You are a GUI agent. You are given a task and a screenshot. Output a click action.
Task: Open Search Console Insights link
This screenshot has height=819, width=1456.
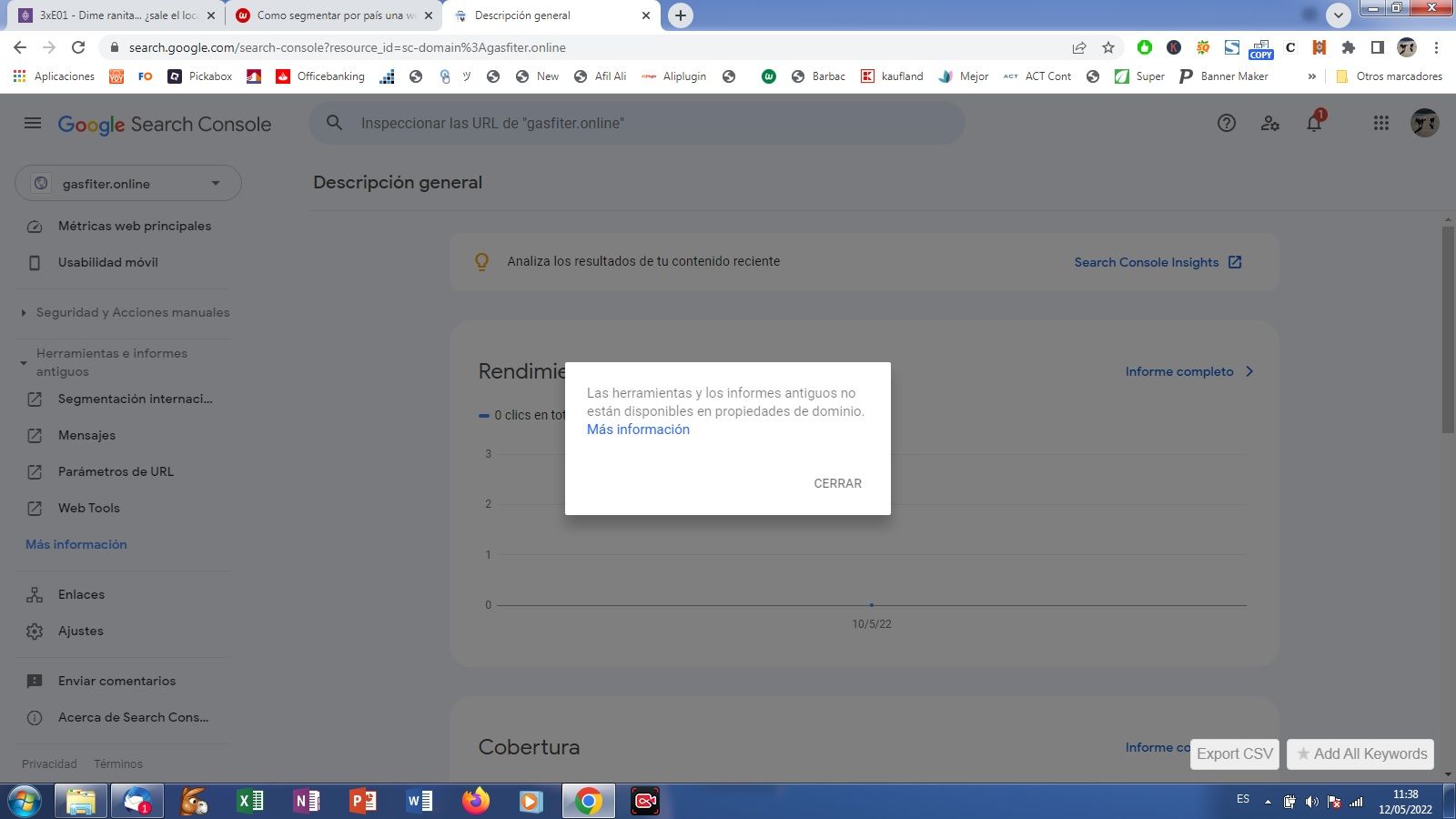click(x=1158, y=262)
